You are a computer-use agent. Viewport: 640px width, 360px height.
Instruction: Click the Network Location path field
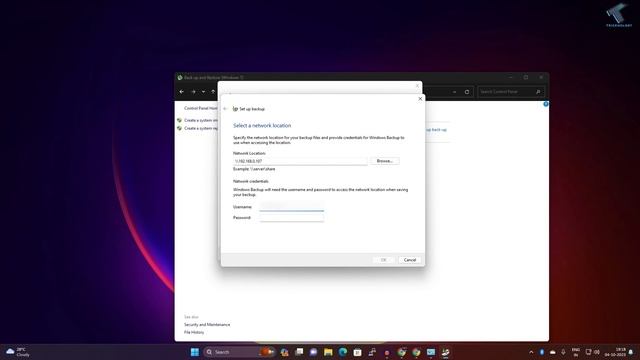pos(300,161)
